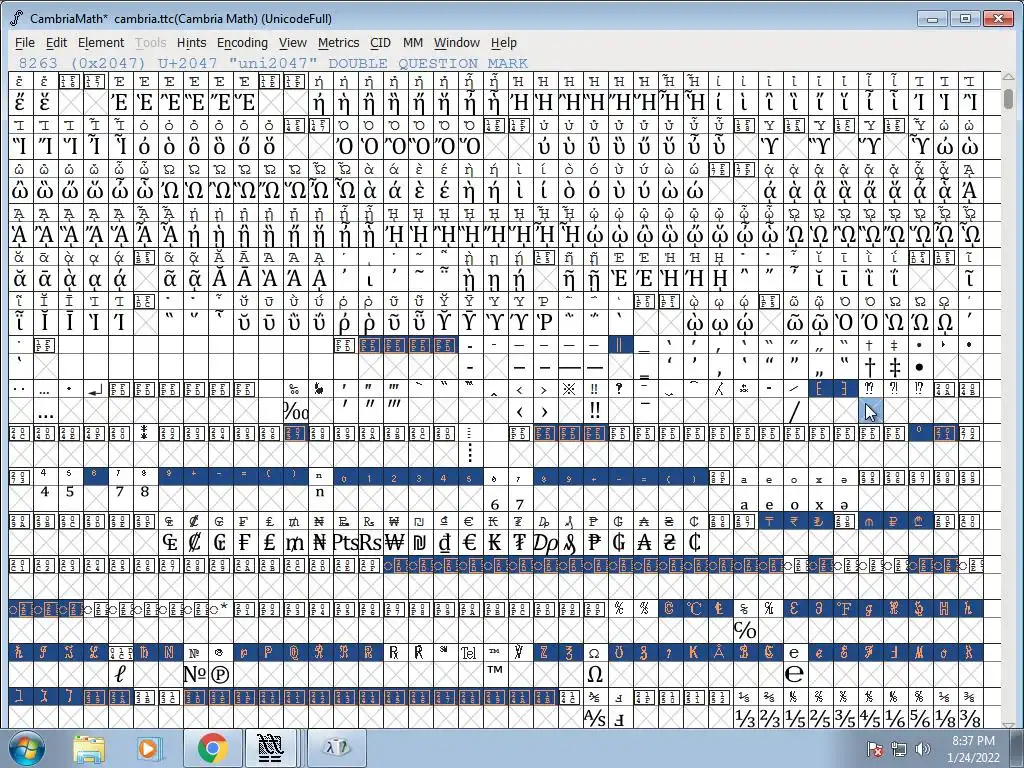Image resolution: width=1024 pixels, height=768 pixels.
Task: Select the trademark ™ glyph cell
Action: pyautogui.click(x=494, y=673)
